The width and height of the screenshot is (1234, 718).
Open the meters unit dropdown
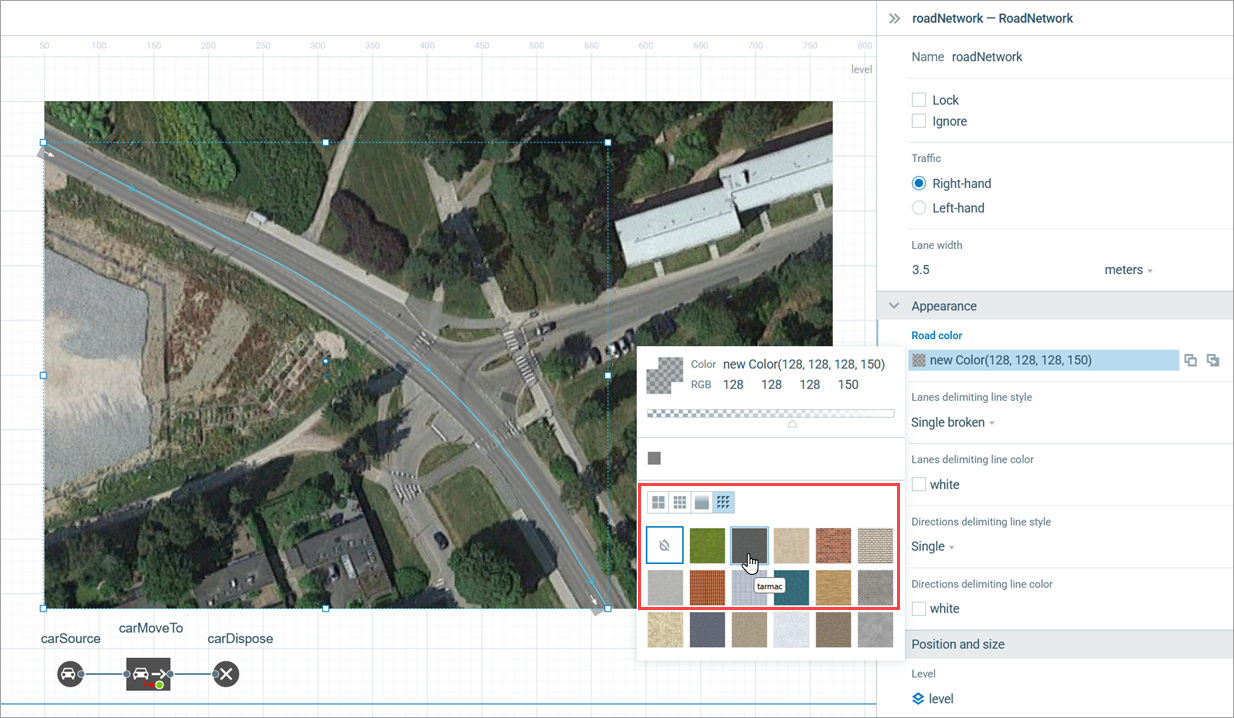point(1128,270)
